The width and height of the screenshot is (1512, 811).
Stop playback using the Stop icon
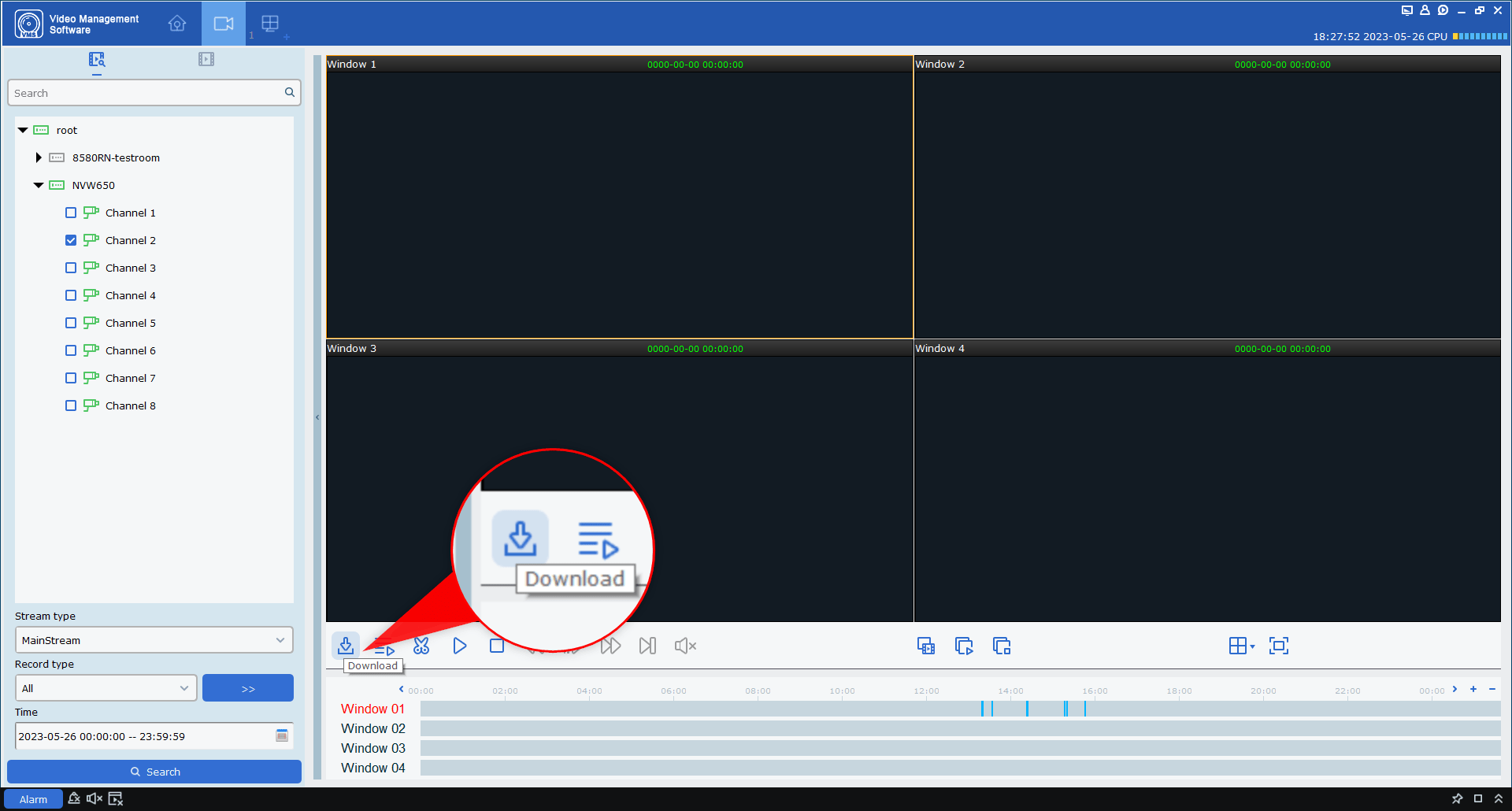497,646
